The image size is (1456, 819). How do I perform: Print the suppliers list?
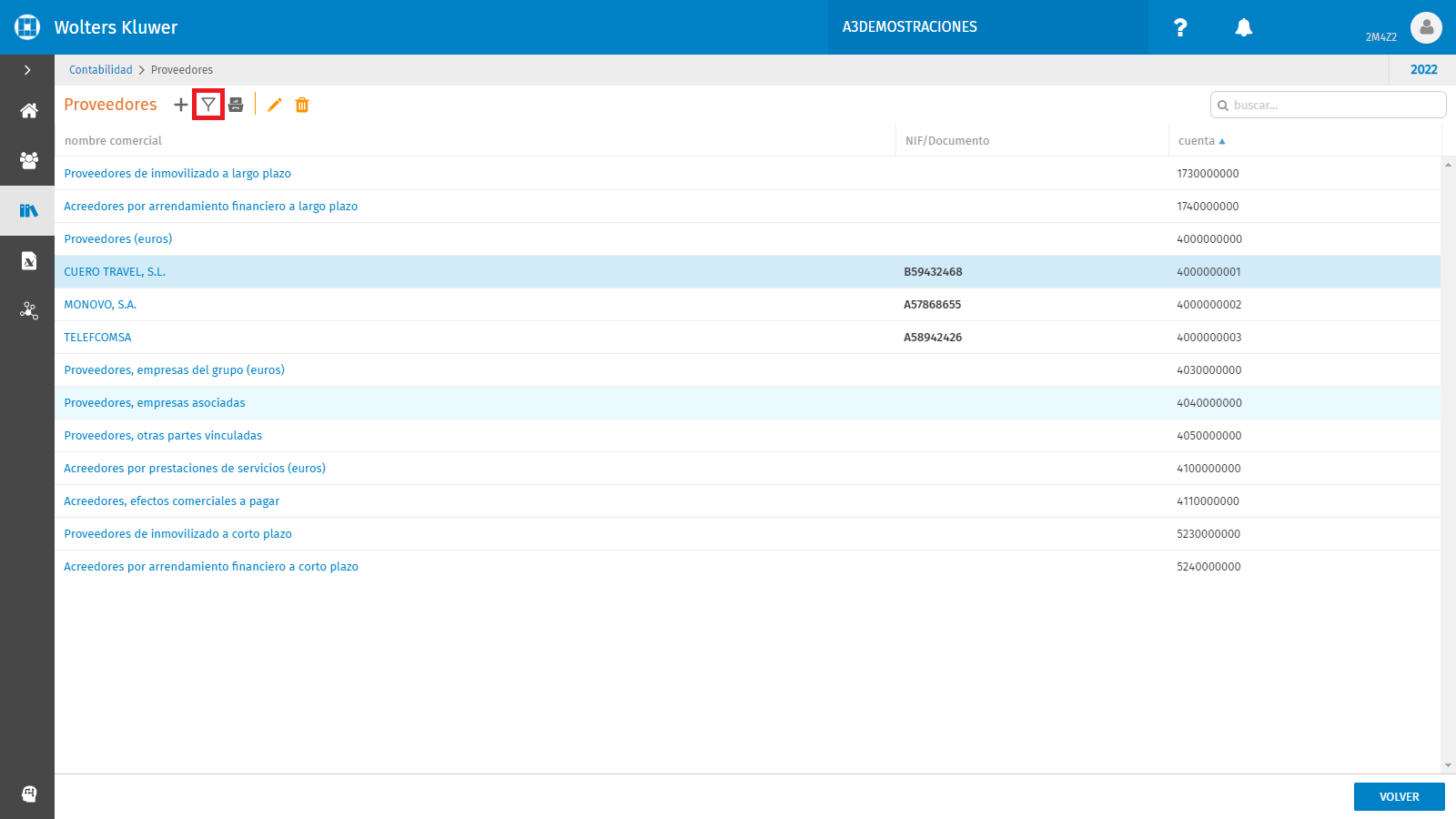[x=236, y=105]
